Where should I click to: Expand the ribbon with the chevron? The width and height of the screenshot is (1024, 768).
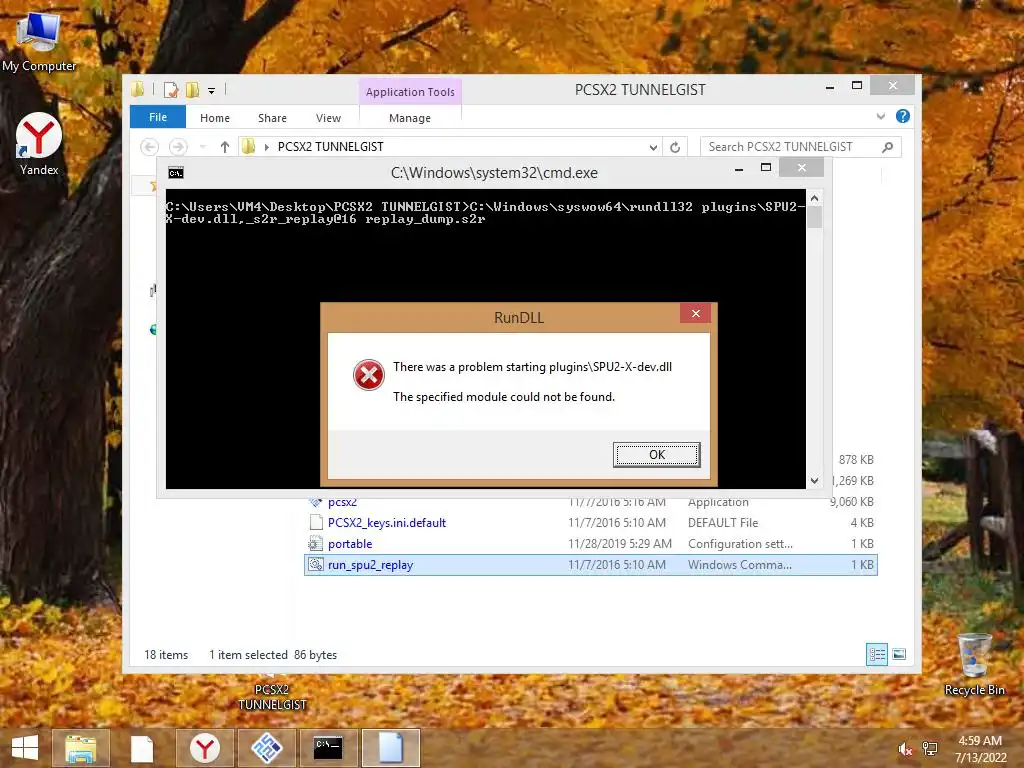click(880, 116)
